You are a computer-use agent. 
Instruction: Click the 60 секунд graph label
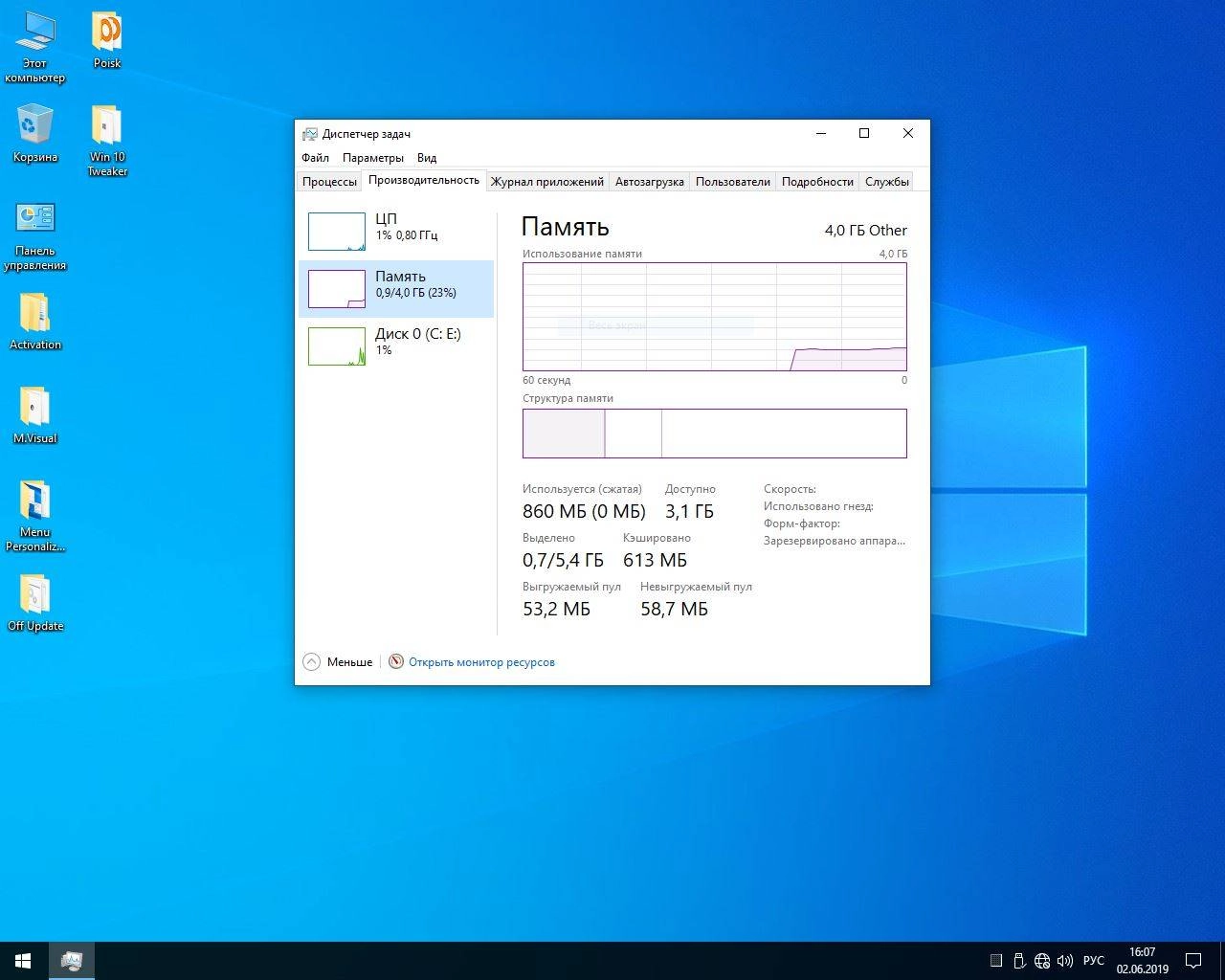[546, 380]
